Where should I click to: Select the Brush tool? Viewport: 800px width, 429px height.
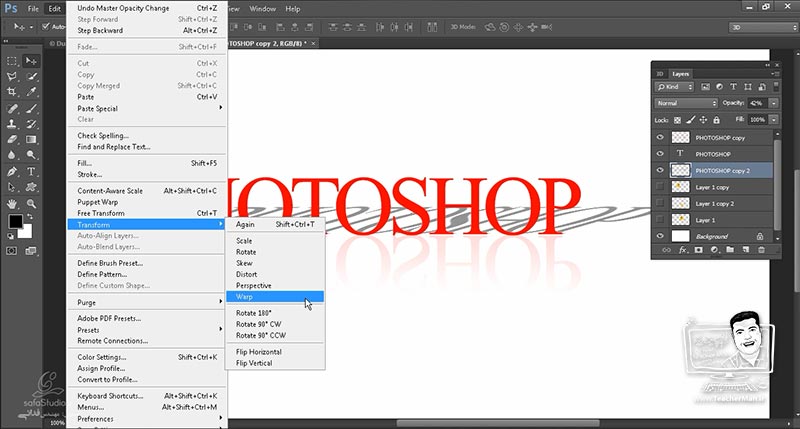[x=31, y=108]
